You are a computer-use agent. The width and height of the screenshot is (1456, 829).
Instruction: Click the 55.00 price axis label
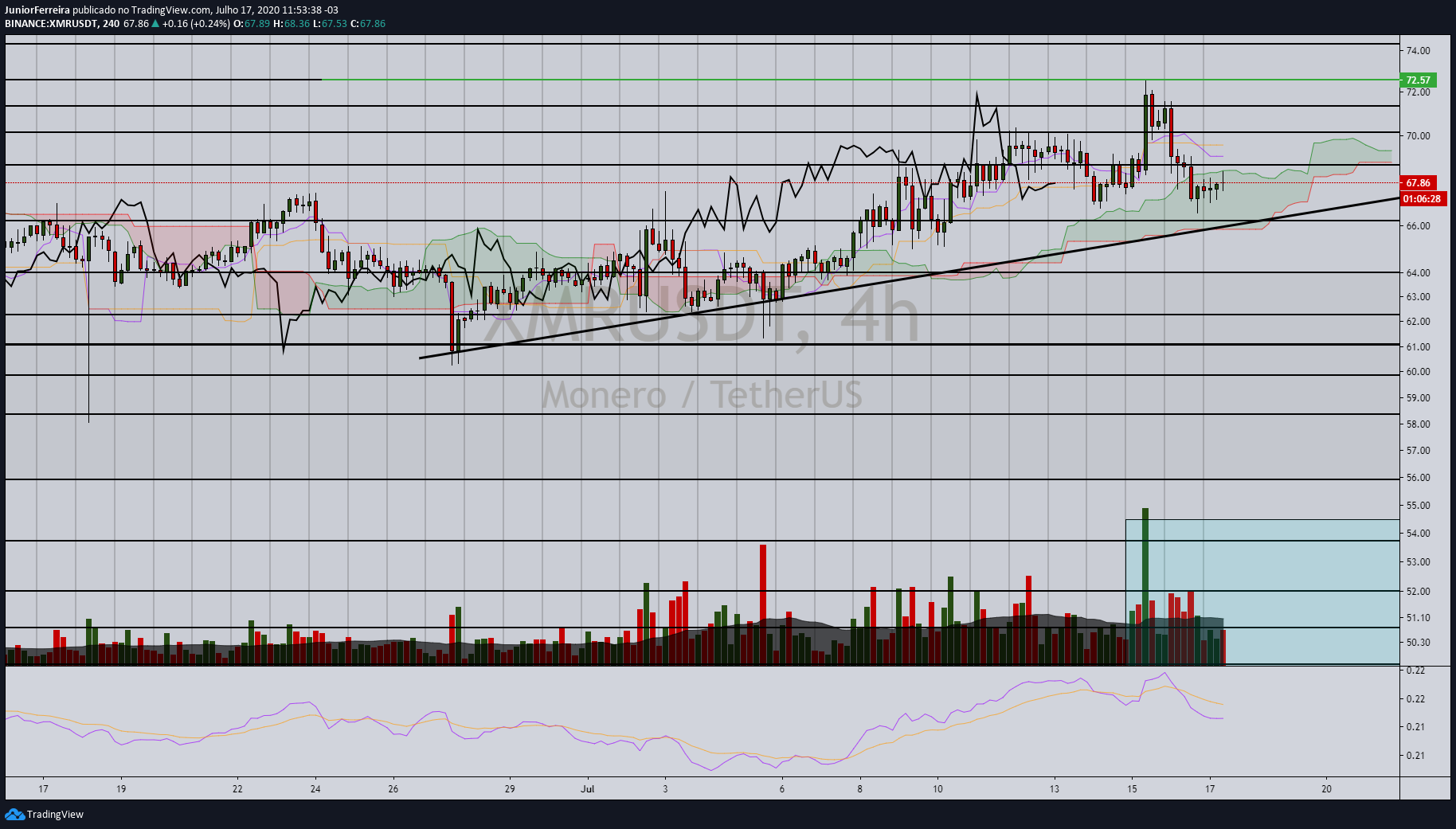[1418, 505]
